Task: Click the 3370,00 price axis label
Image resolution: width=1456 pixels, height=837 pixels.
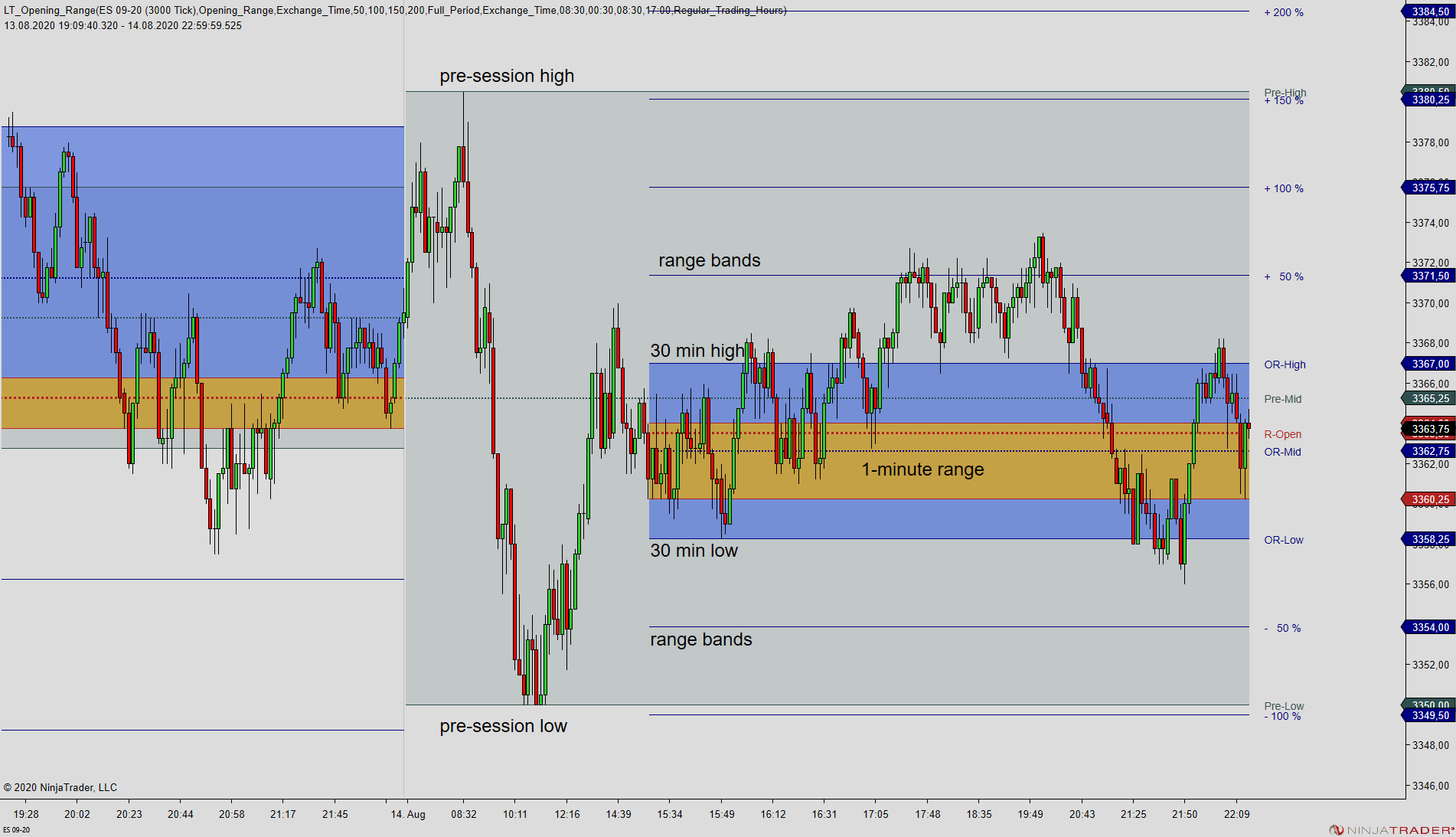Action: (x=1430, y=303)
